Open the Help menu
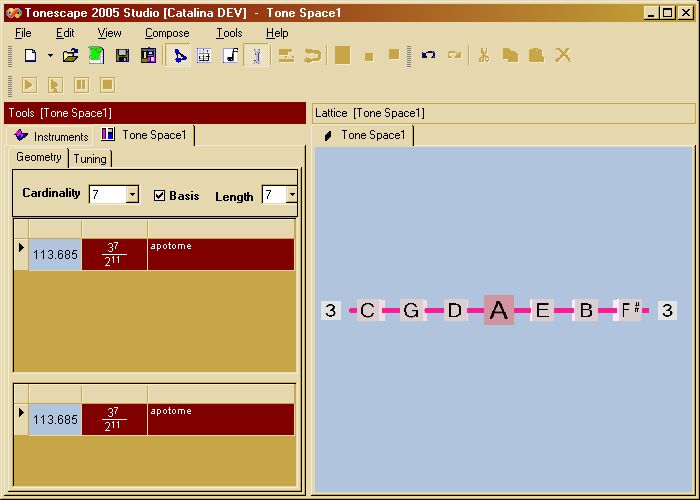This screenshot has width=700, height=500. (277, 33)
